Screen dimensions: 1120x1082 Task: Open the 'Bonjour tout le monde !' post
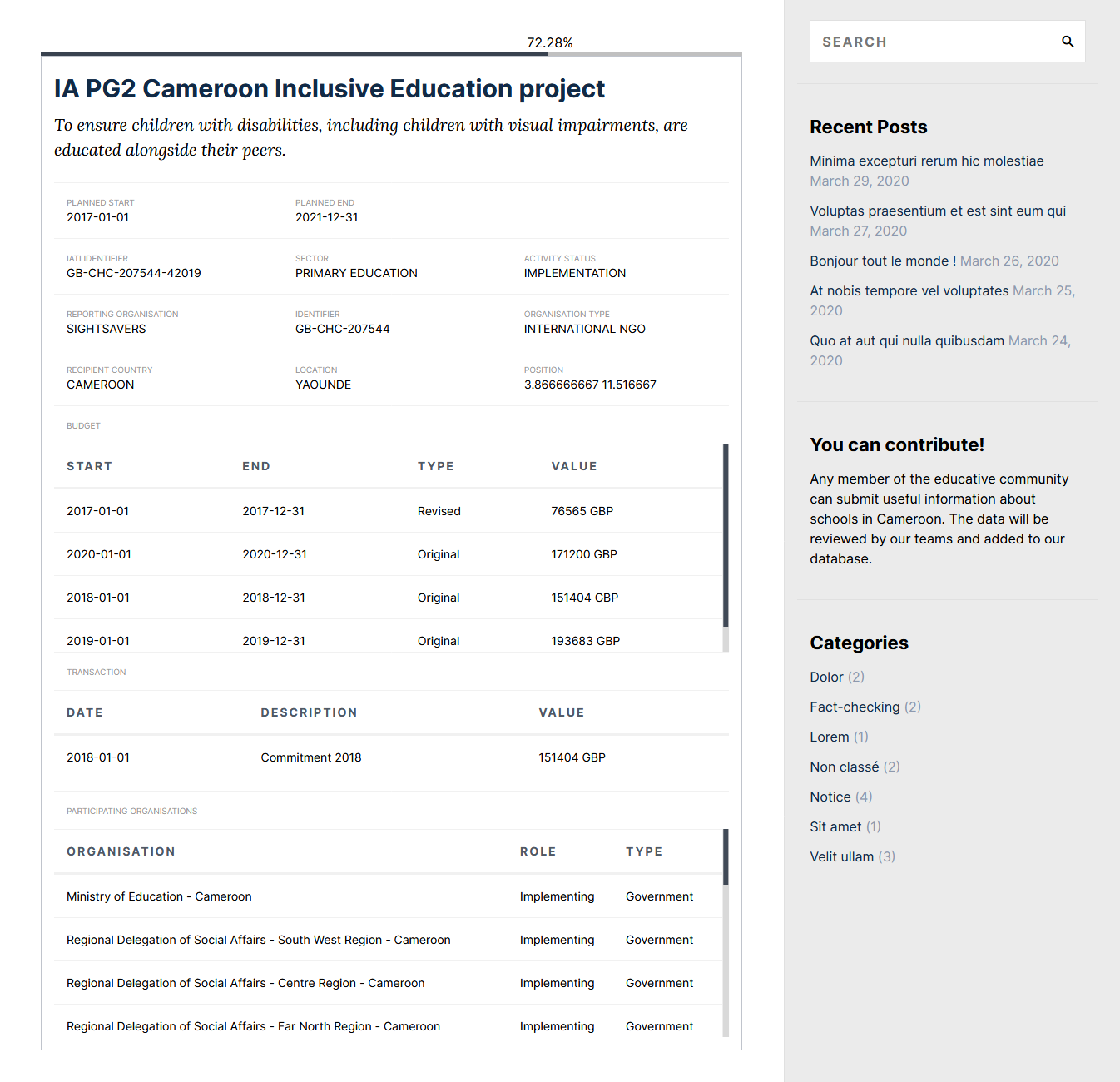tap(883, 261)
